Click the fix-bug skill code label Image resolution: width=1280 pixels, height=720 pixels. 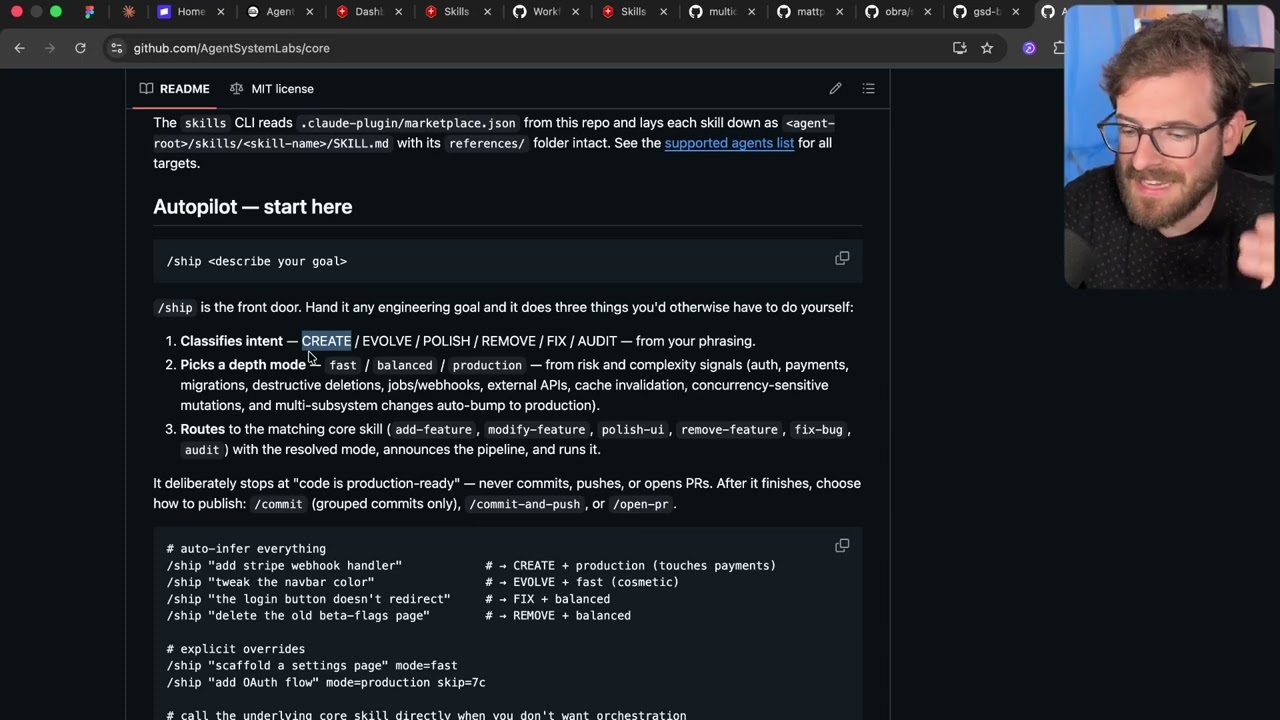click(x=818, y=430)
